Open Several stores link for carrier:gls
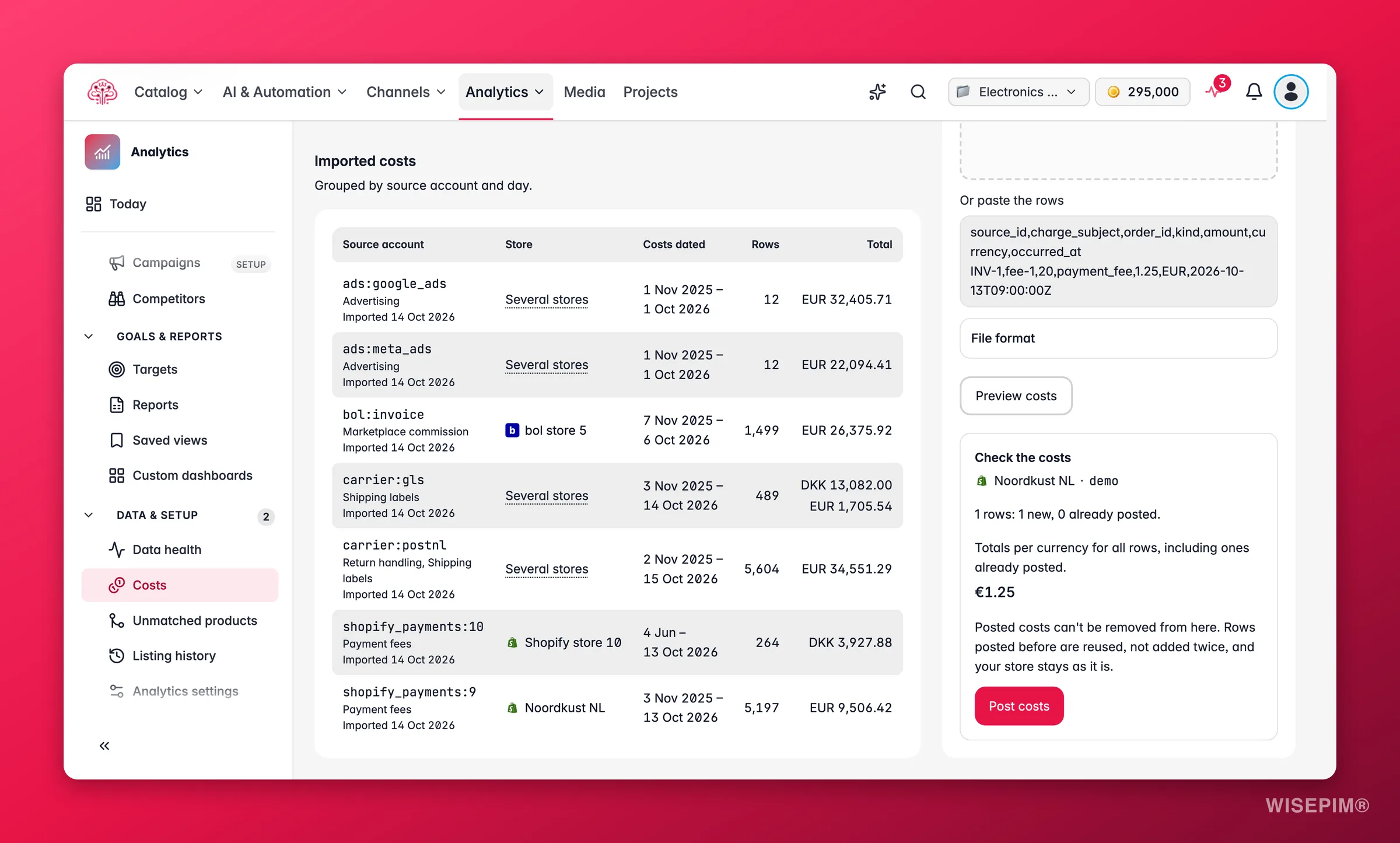This screenshot has height=843, width=1400. [x=547, y=496]
